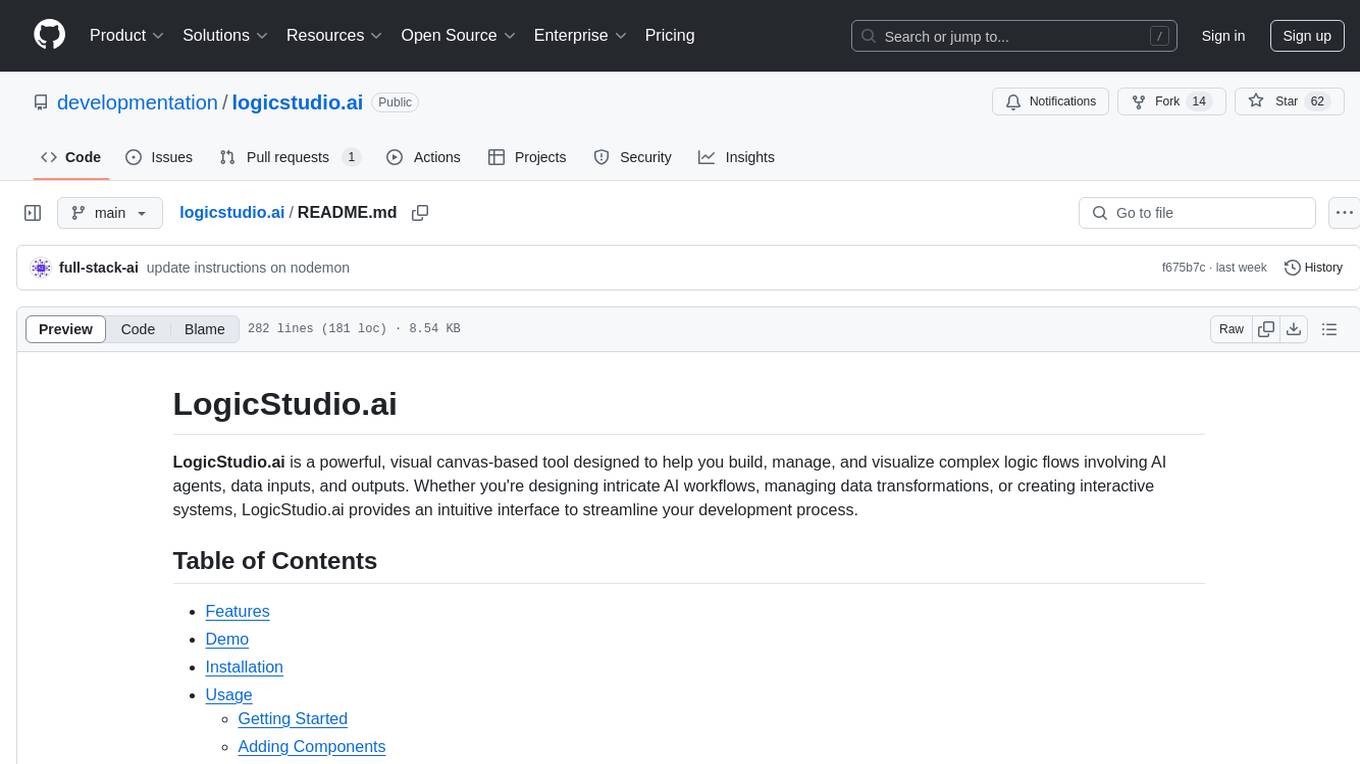Copy raw file contents

(1266, 329)
